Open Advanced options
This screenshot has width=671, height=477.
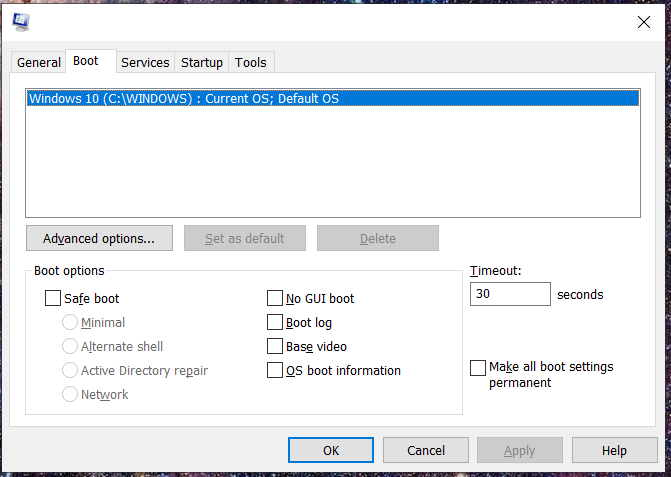pyautogui.click(x=99, y=238)
